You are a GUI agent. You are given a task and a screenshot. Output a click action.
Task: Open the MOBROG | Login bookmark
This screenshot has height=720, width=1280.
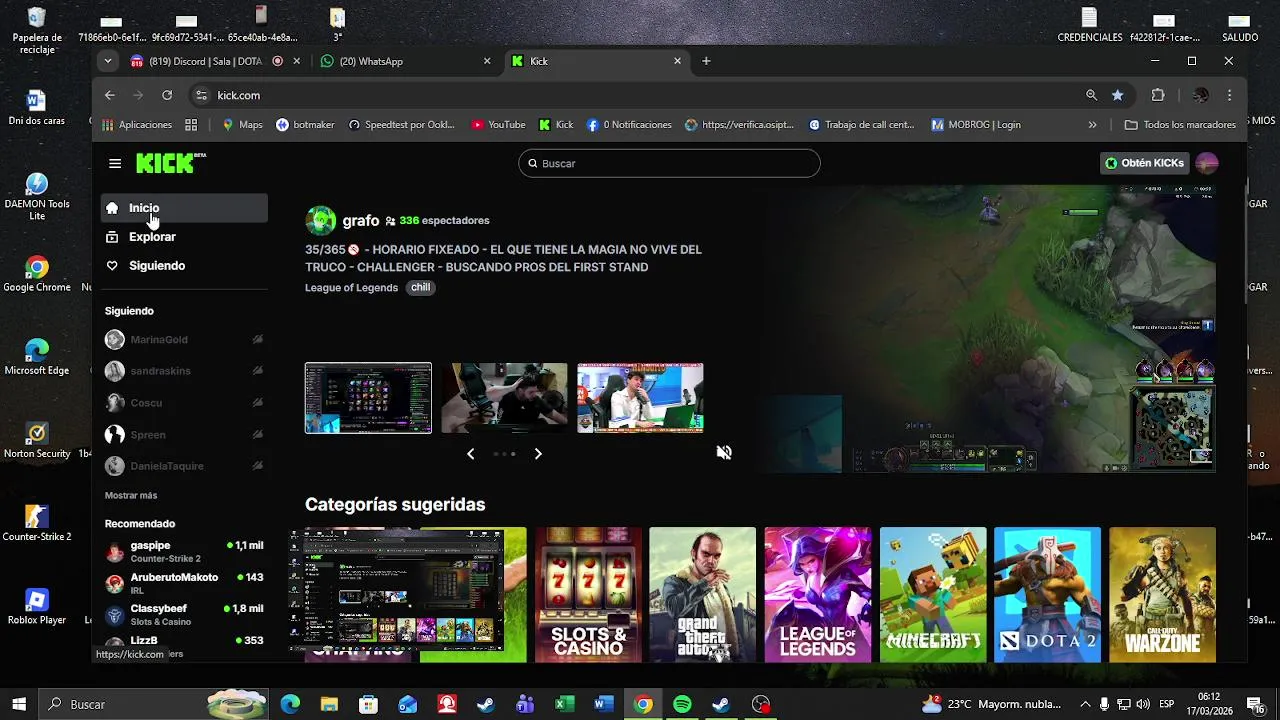click(976, 125)
